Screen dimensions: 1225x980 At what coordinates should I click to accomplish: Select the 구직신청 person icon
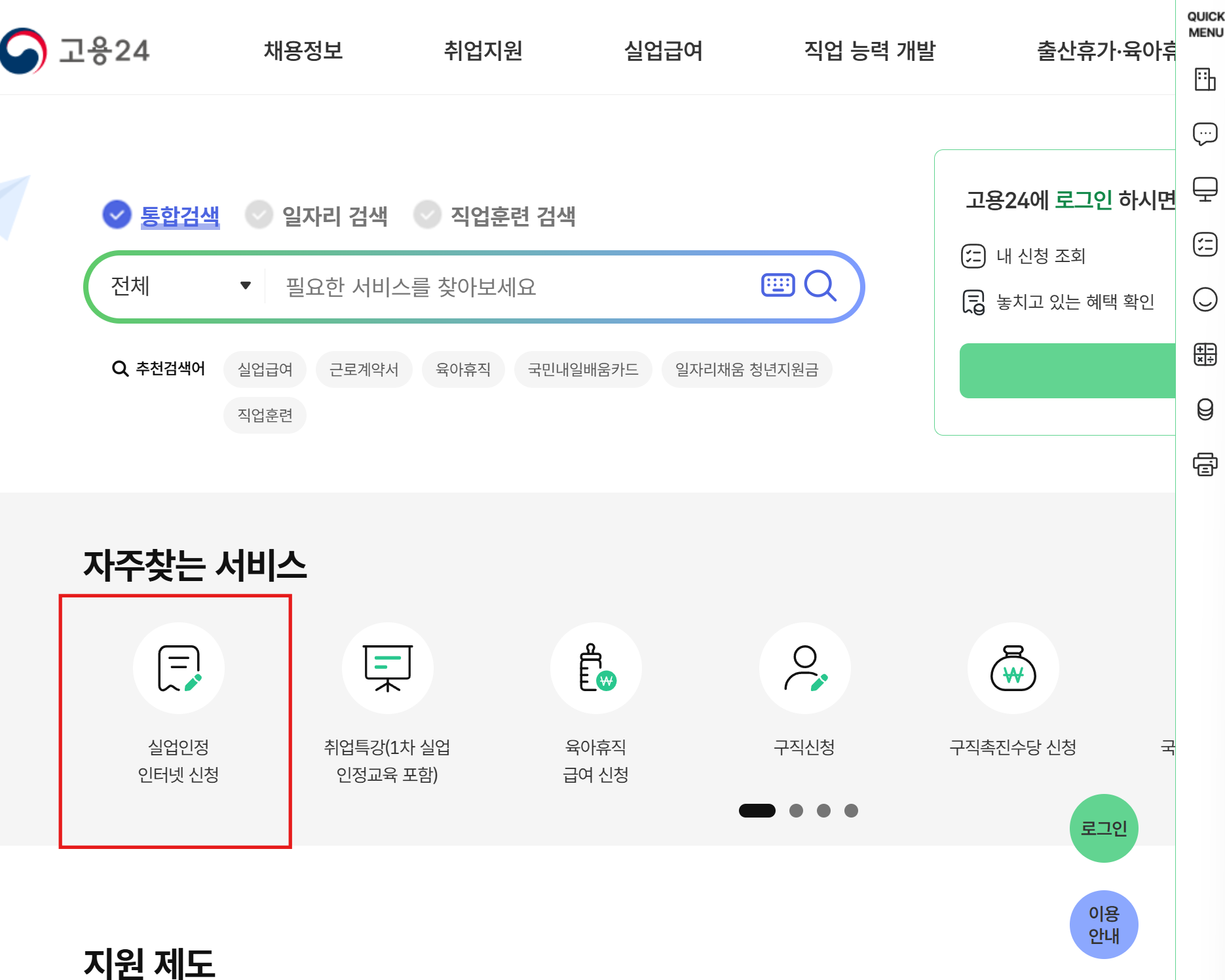coord(804,668)
